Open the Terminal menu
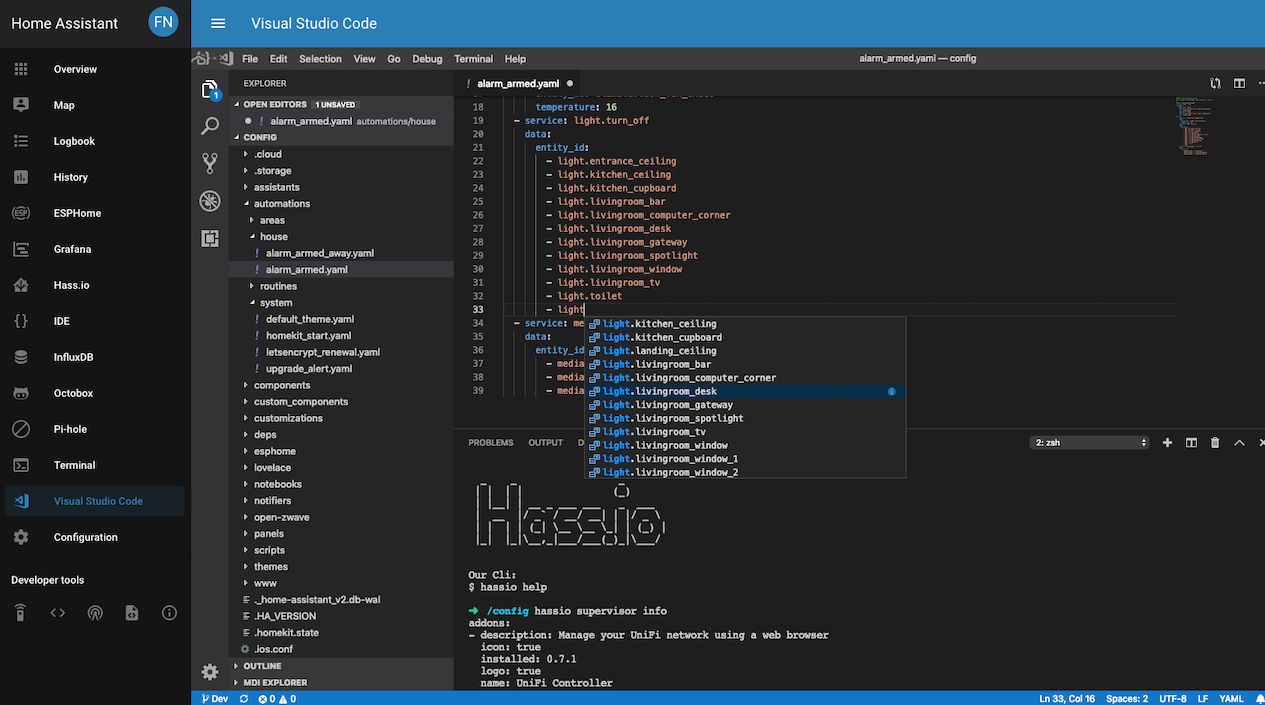This screenshot has height=705, width=1265. coord(473,58)
